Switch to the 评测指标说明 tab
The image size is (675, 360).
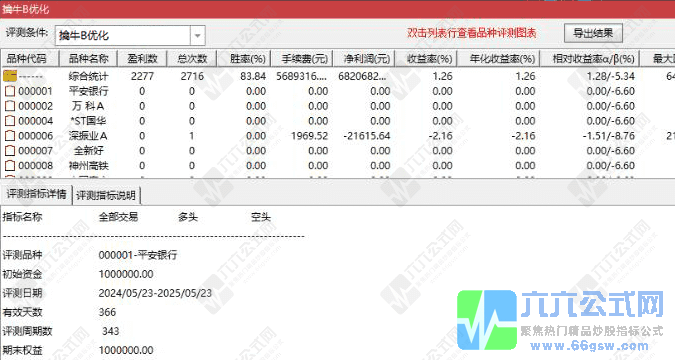click(x=106, y=196)
